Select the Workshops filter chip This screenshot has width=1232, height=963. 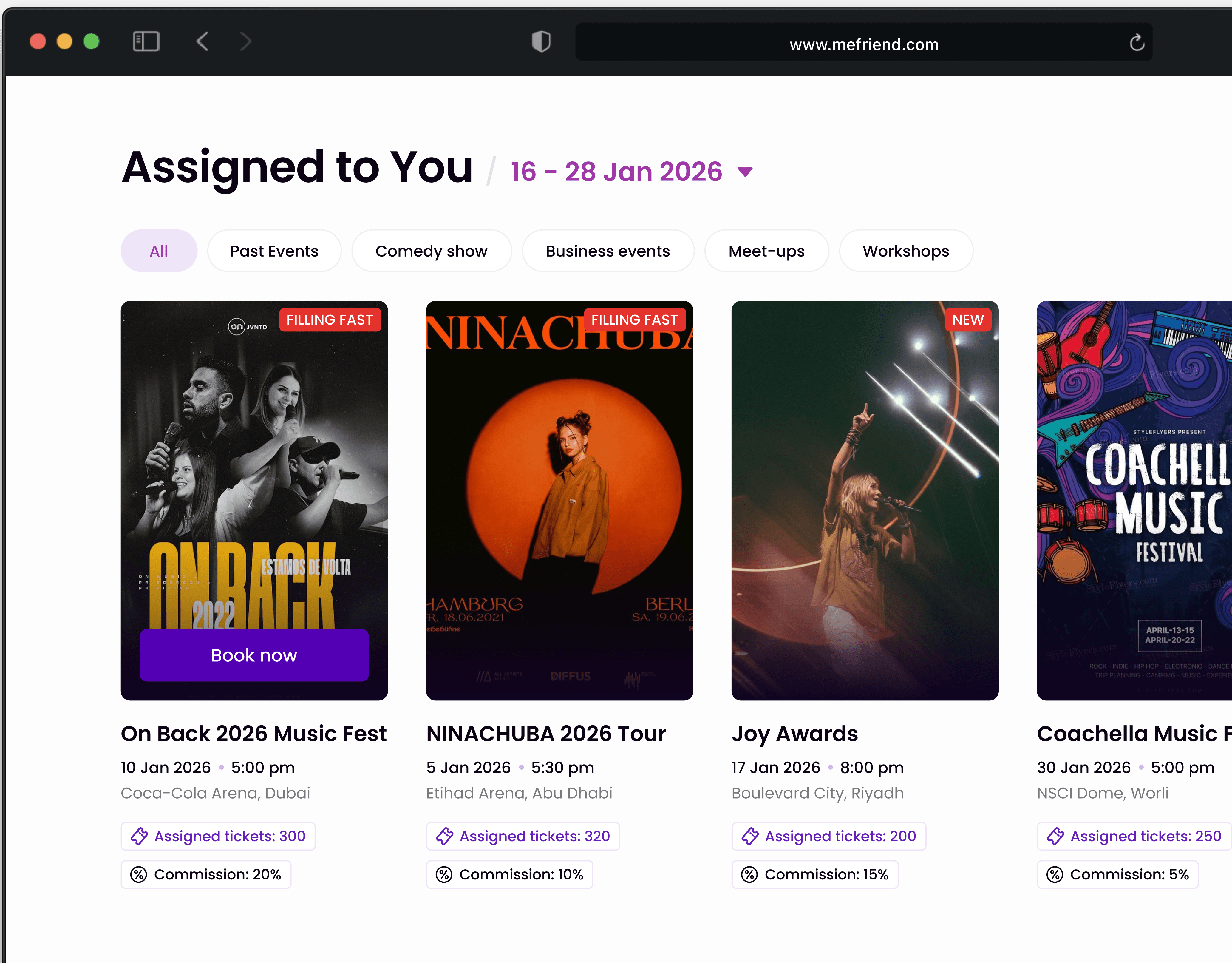pos(905,251)
